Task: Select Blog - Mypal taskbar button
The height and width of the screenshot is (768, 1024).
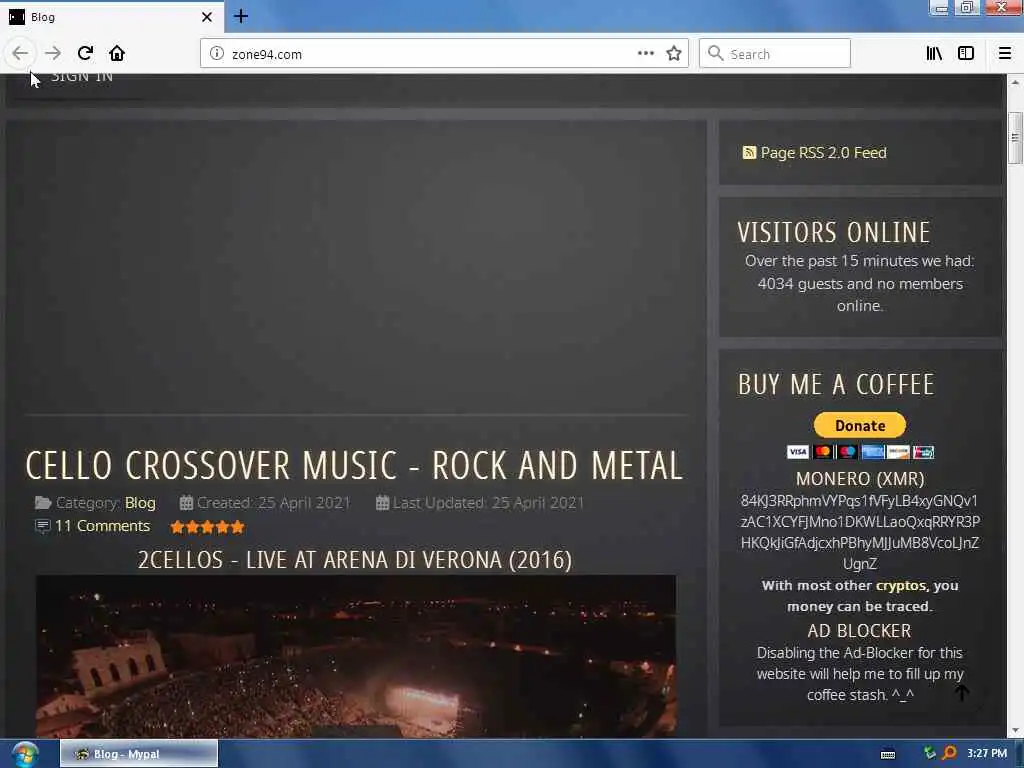Action: click(x=139, y=754)
